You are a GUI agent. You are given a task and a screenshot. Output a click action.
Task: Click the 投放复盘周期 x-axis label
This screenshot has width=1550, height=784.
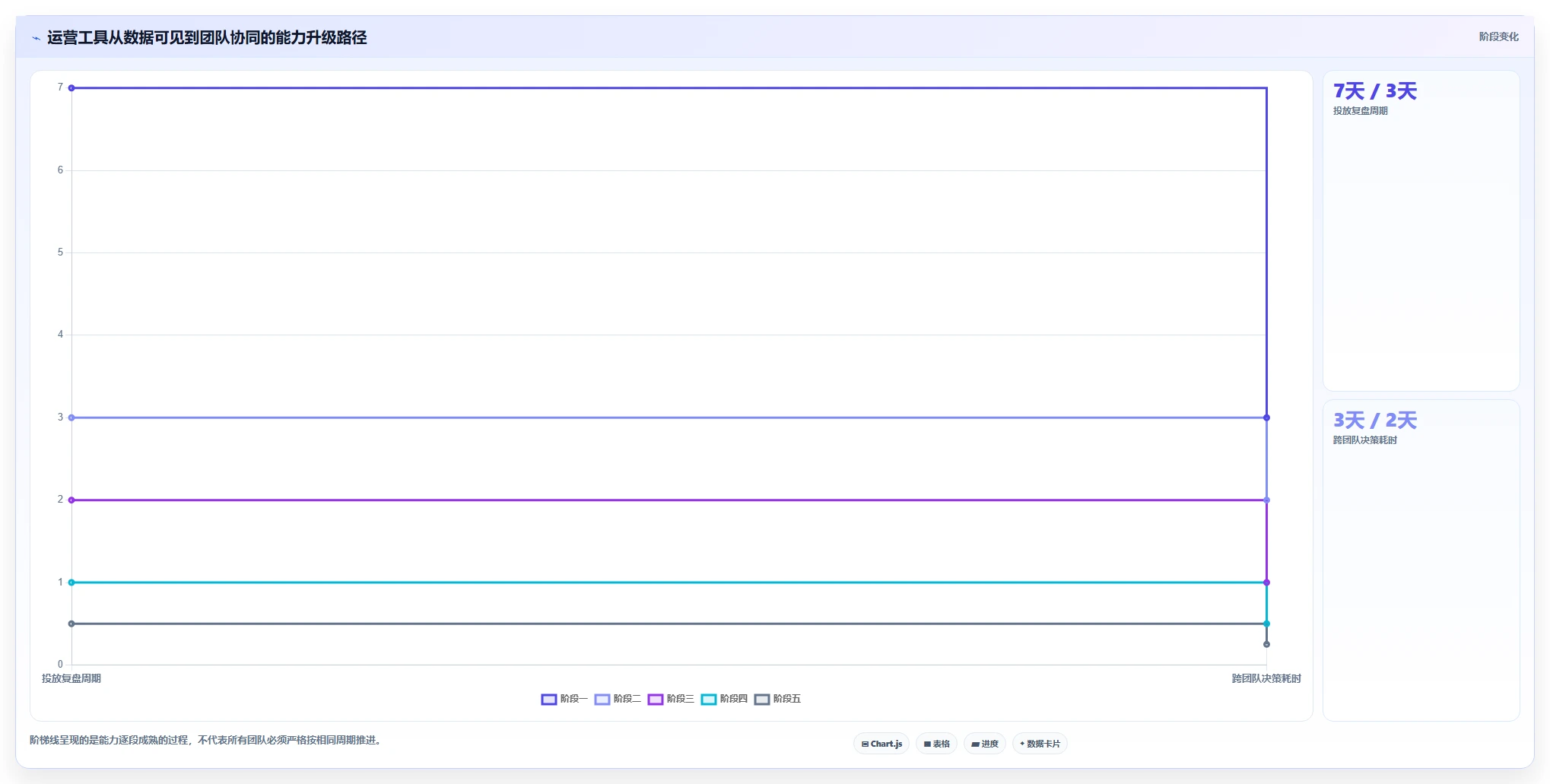[71, 678]
